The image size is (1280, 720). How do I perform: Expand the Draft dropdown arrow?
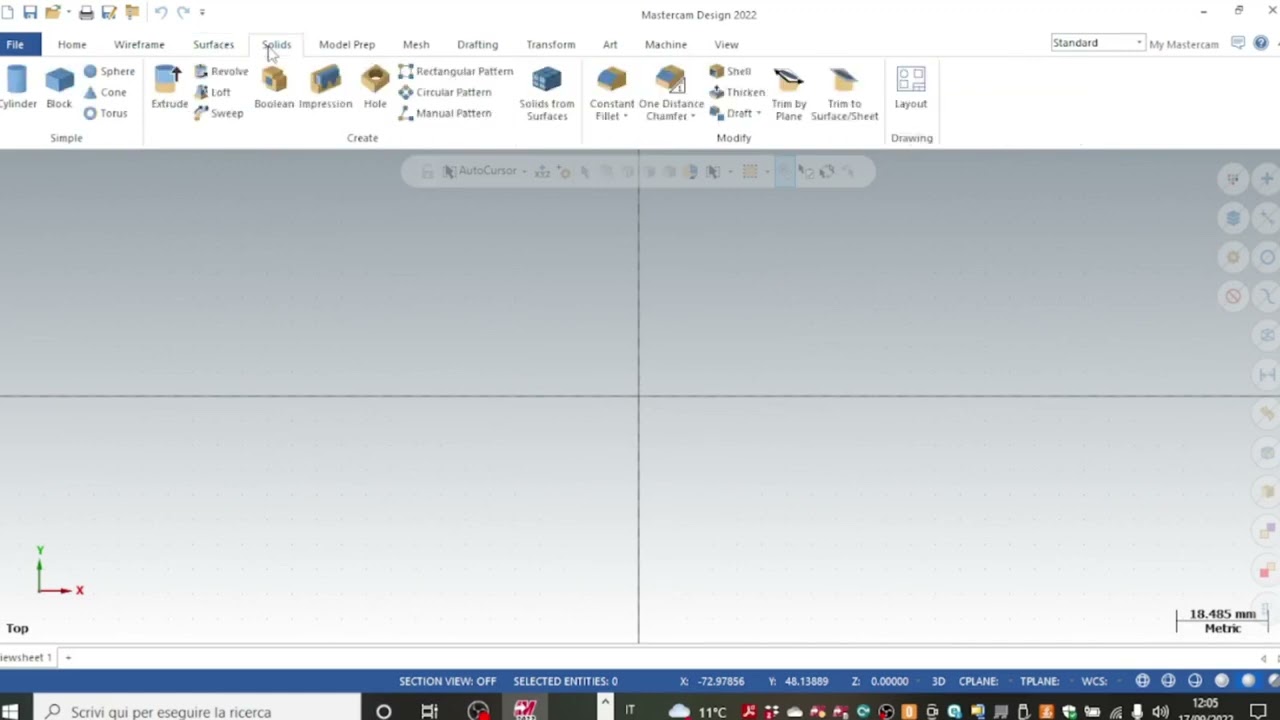point(758,113)
